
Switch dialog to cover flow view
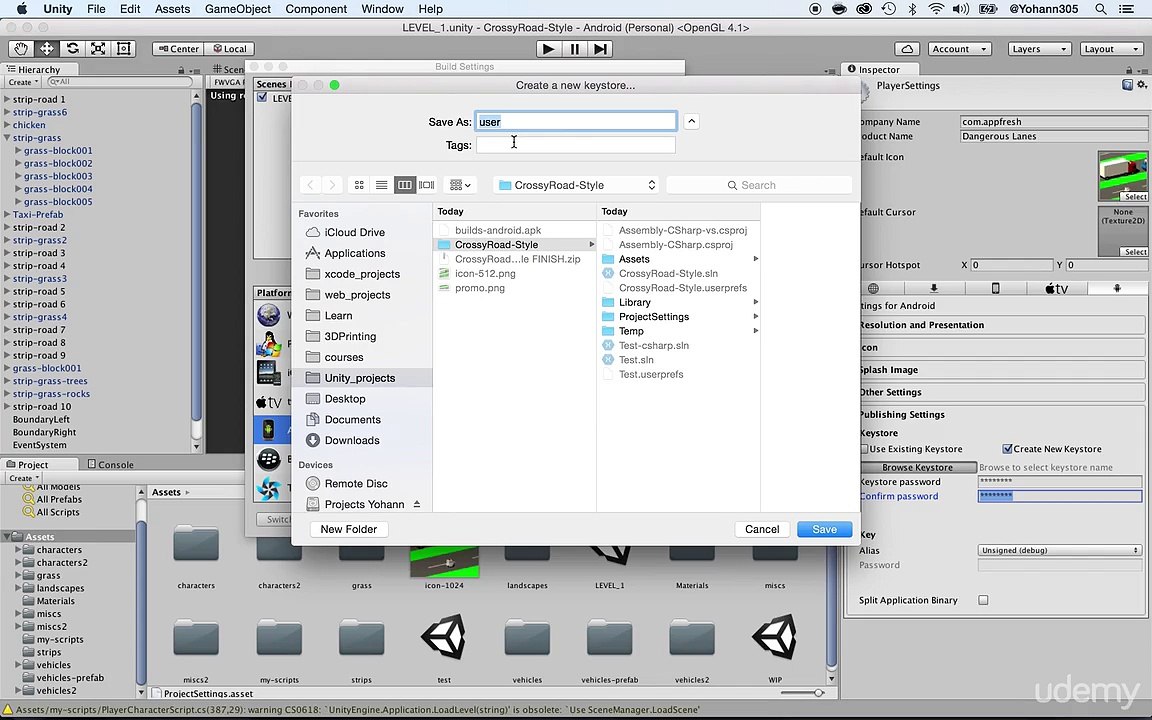coord(426,185)
